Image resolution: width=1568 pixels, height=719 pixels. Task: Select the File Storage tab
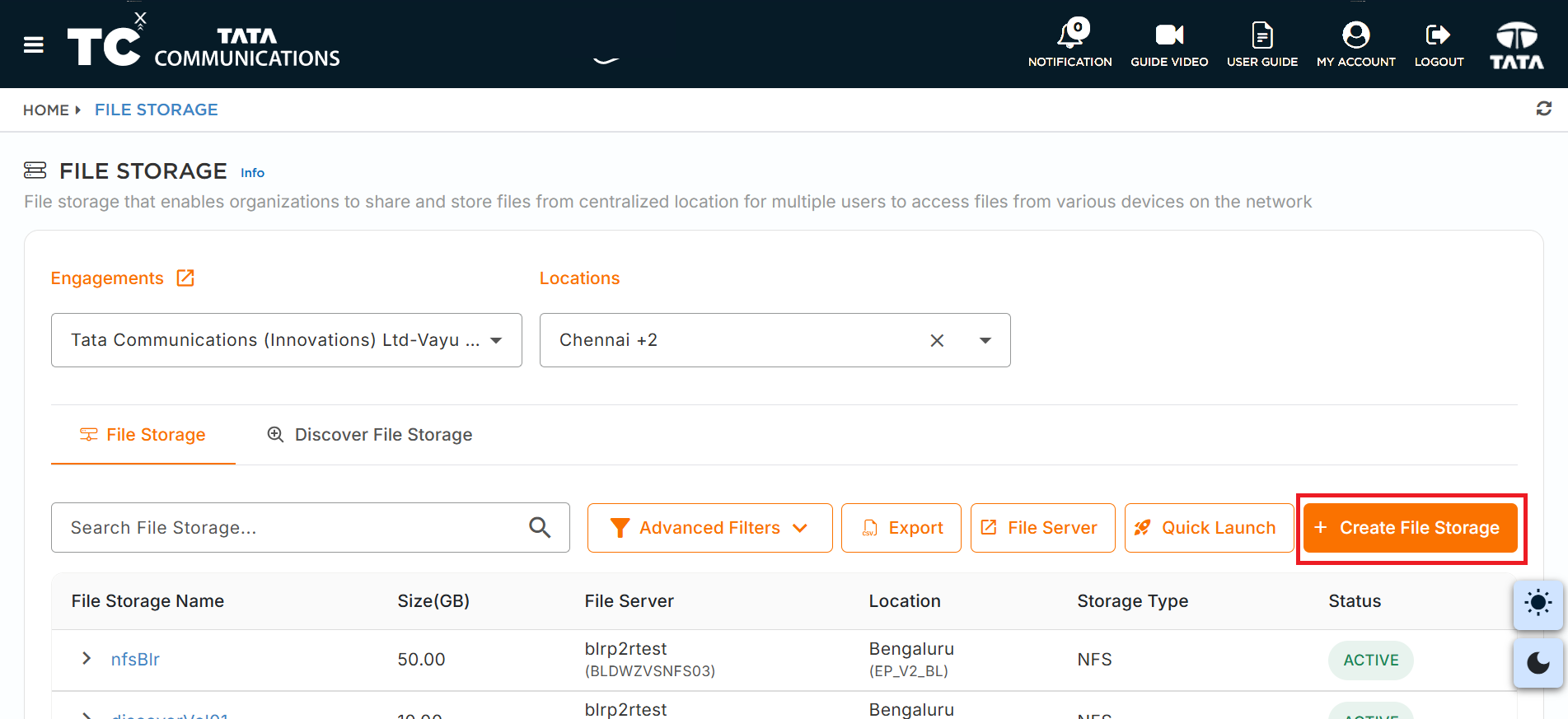pyautogui.click(x=143, y=435)
